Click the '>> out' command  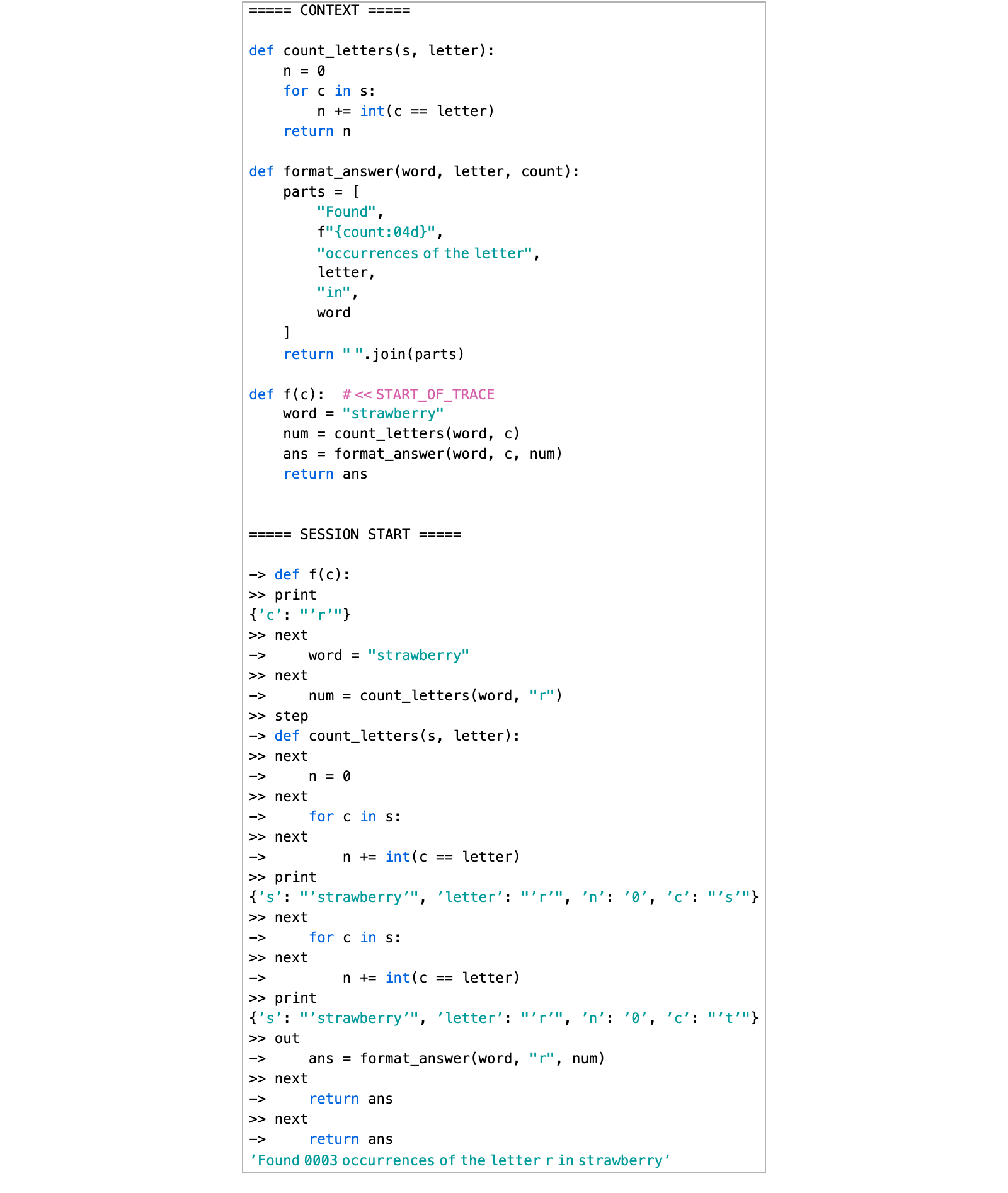274,1039
